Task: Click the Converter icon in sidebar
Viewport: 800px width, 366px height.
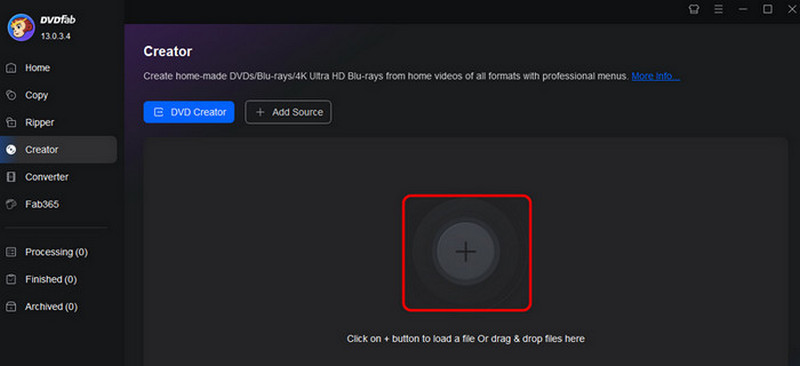Action: click(x=11, y=177)
